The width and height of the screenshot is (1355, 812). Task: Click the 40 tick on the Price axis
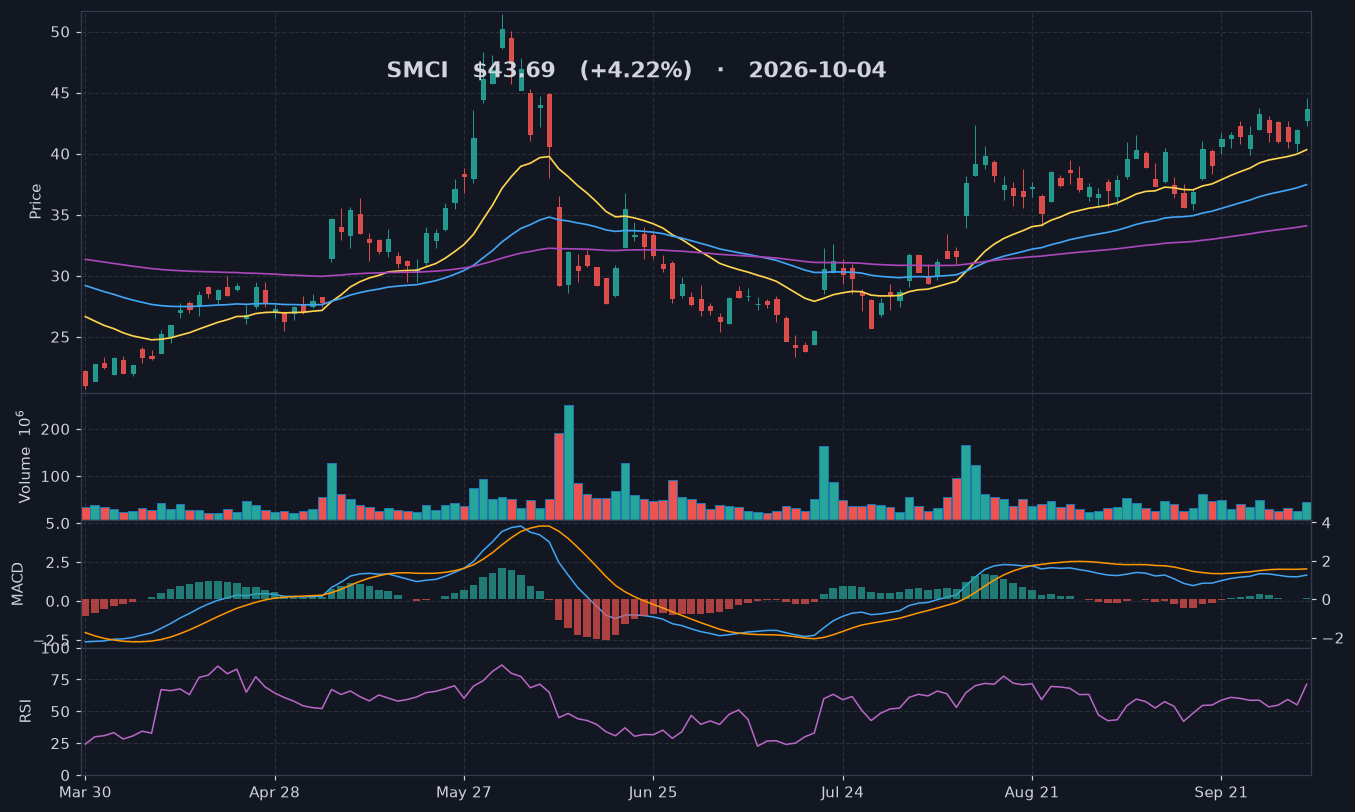tap(60, 155)
